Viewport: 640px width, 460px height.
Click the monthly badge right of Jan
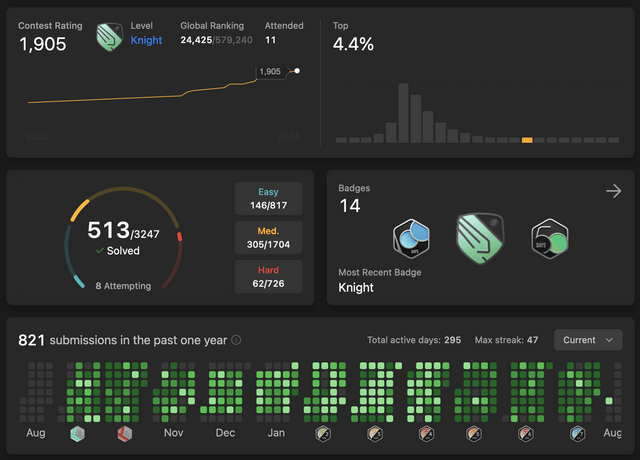(x=323, y=434)
